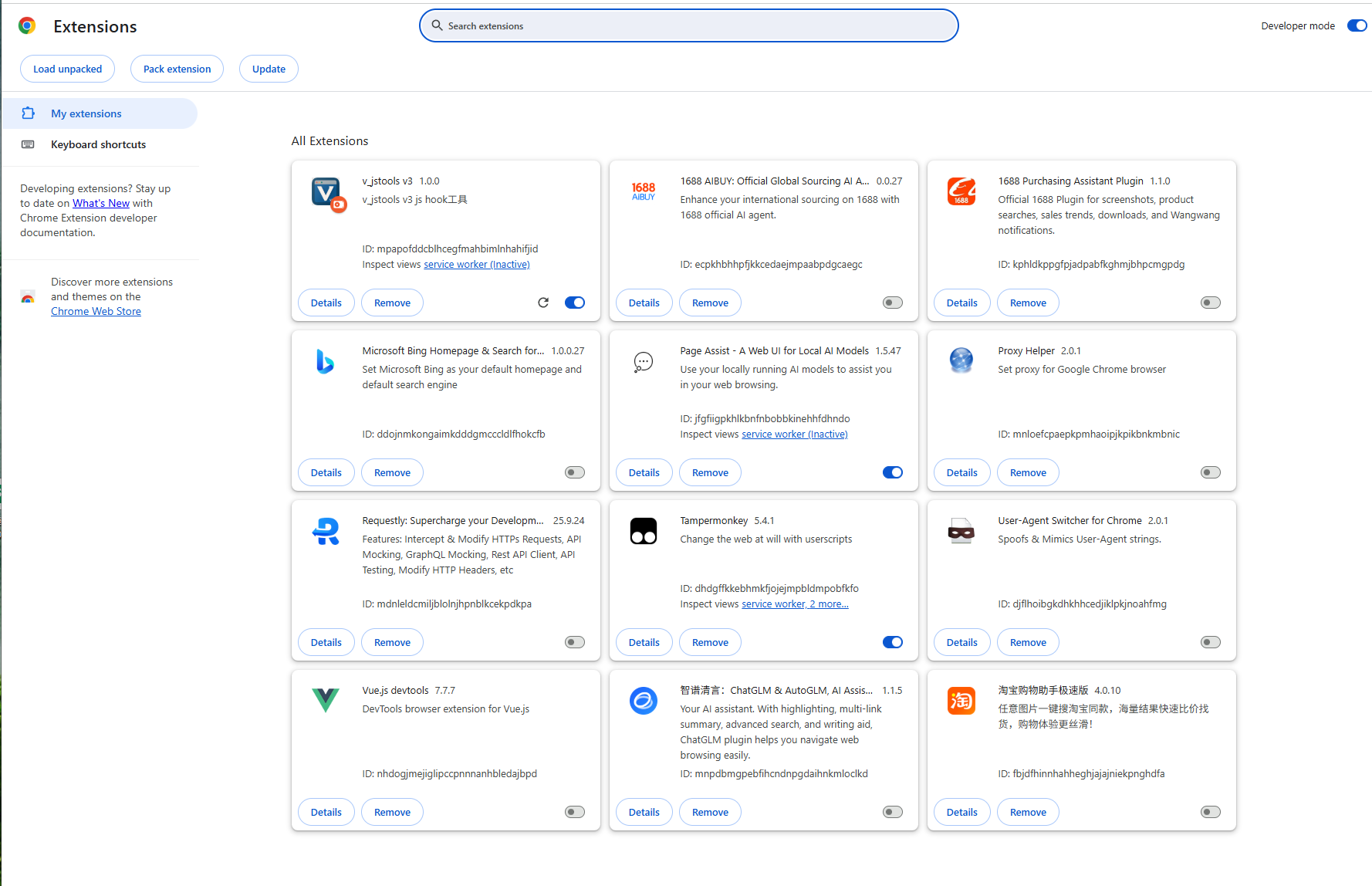Enable 1688 Purchasing Assistant Plugin
This screenshot has width=1372, height=886.
[1211, 303]
